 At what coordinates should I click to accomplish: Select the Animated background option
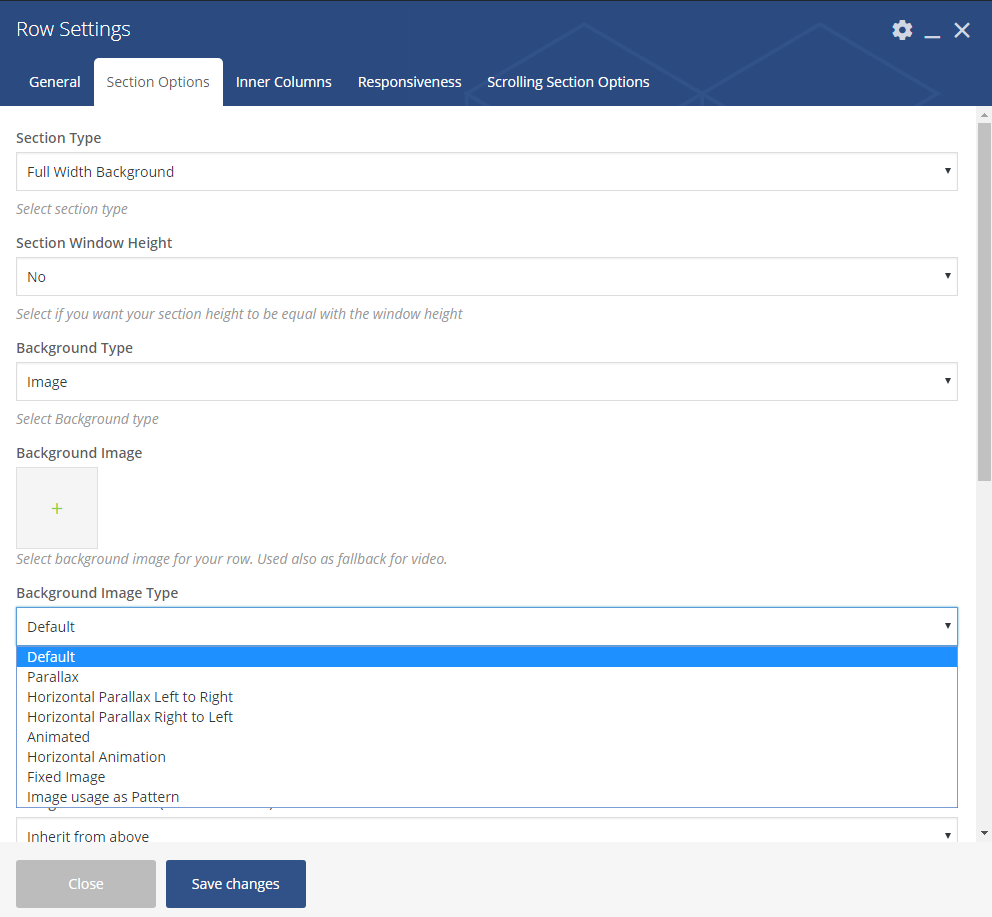pos(58,737)
